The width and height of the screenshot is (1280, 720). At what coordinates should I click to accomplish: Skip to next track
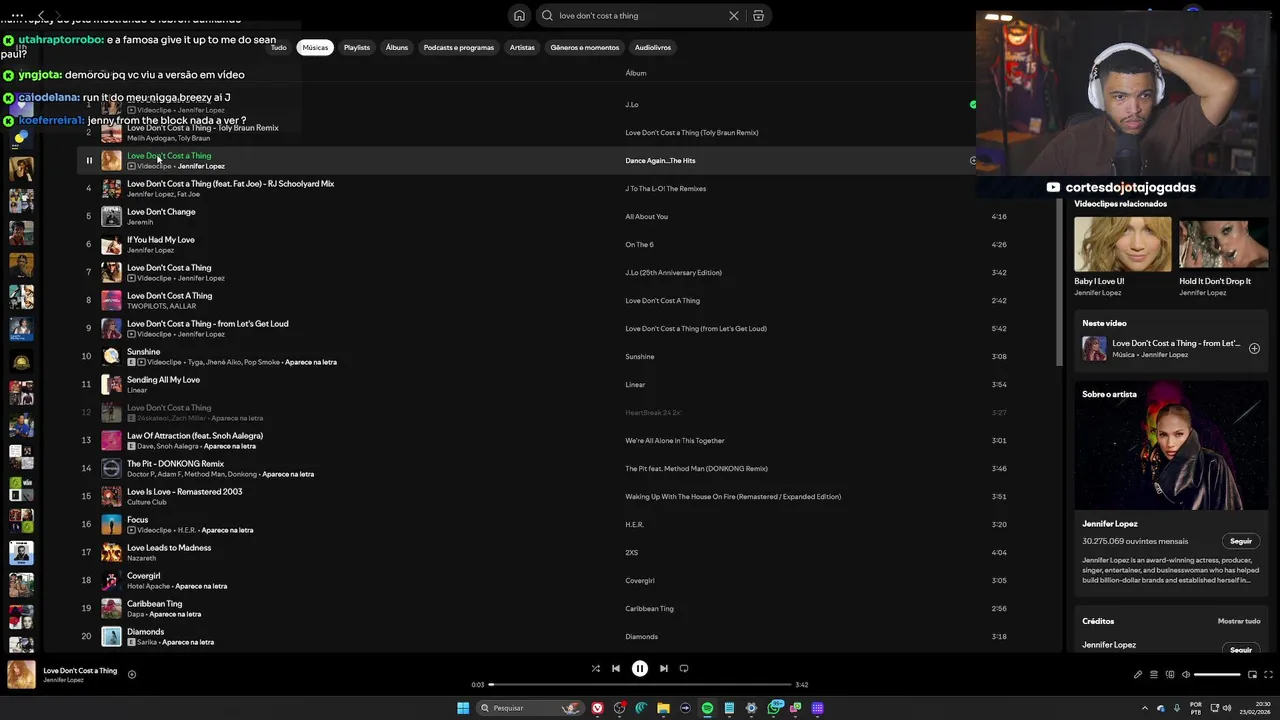click(x=663, y=668)
